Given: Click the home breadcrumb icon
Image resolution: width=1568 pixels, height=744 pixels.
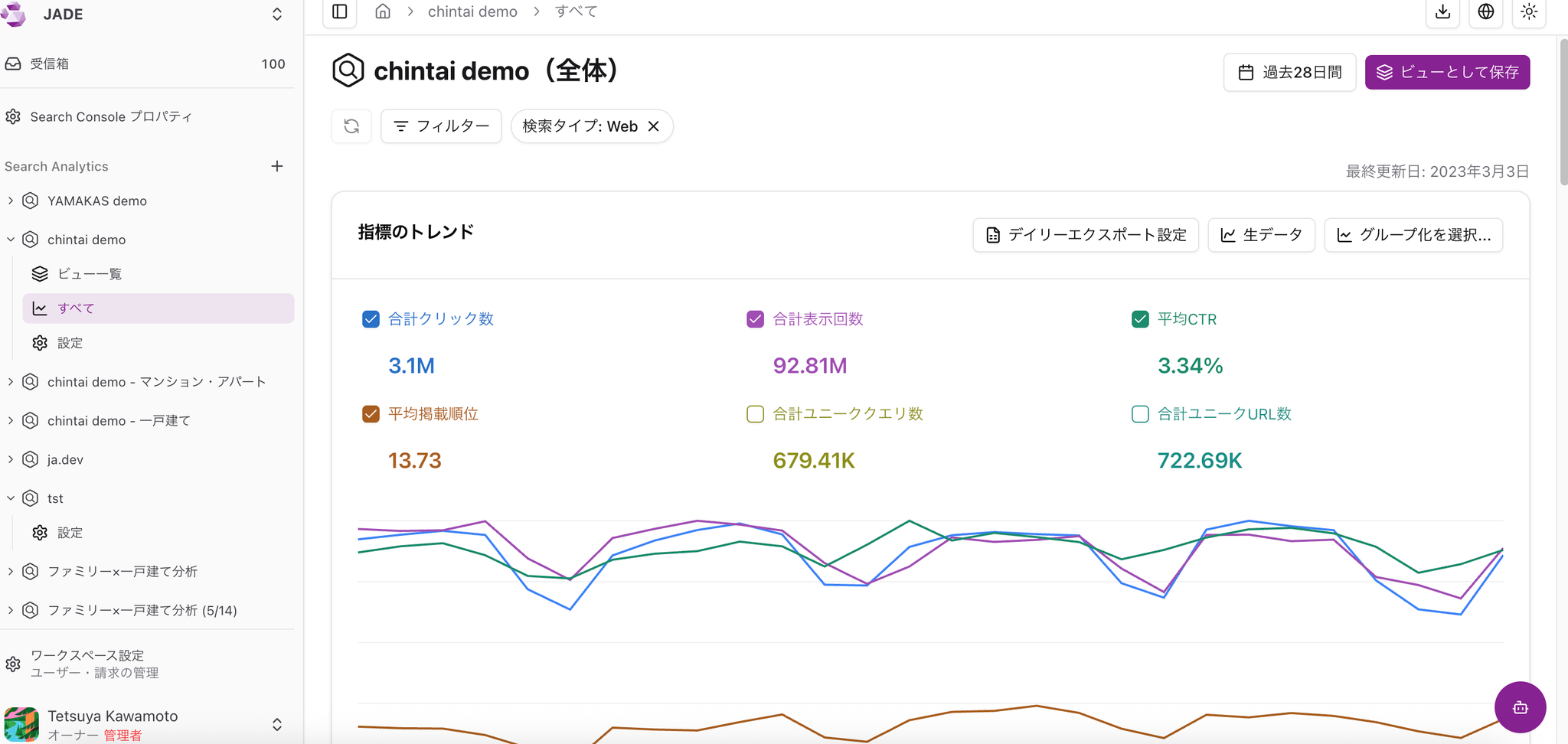Looking at the screenshot, I should [383, 11].
